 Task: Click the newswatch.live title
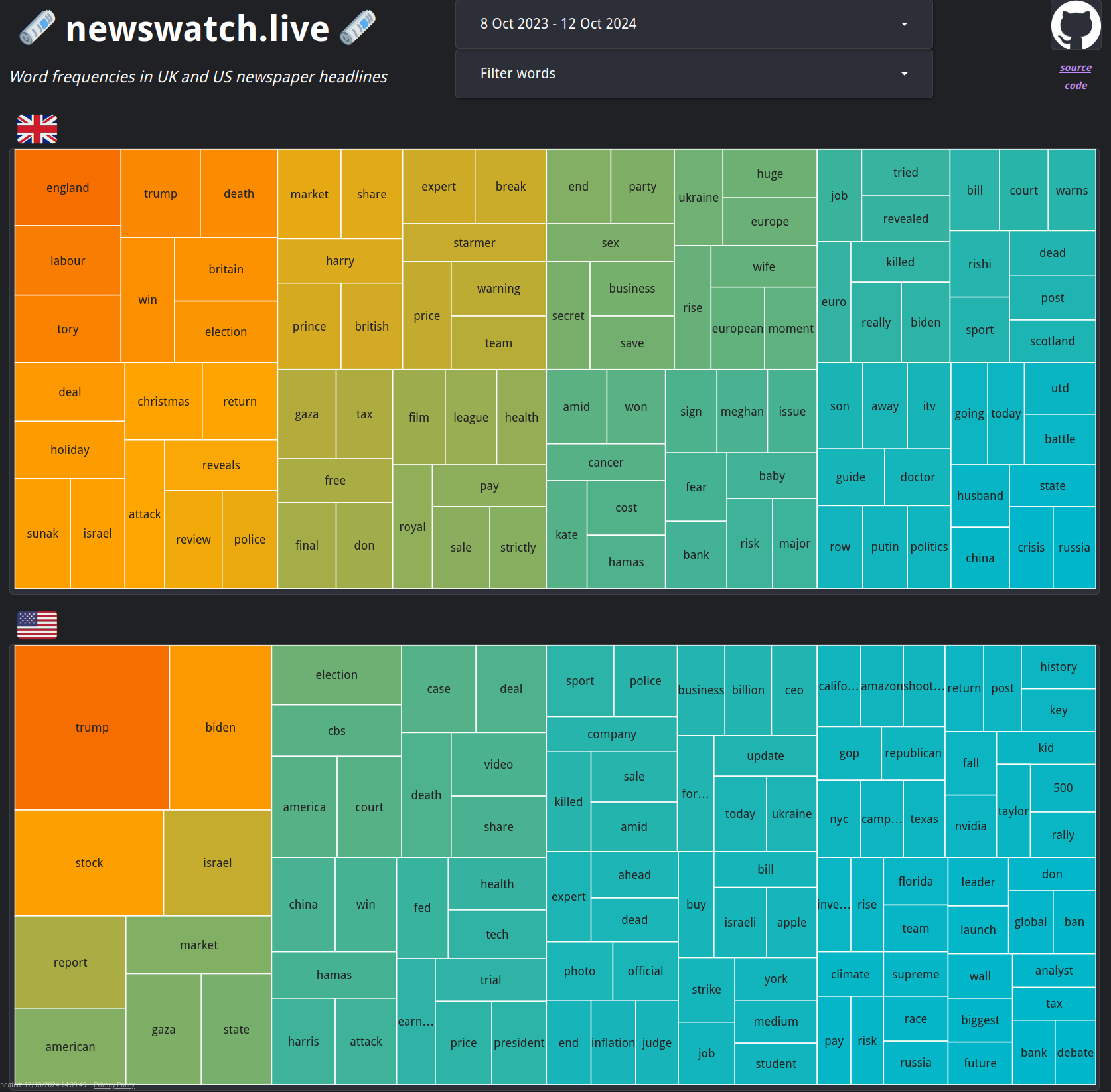[x=198, y=29]
